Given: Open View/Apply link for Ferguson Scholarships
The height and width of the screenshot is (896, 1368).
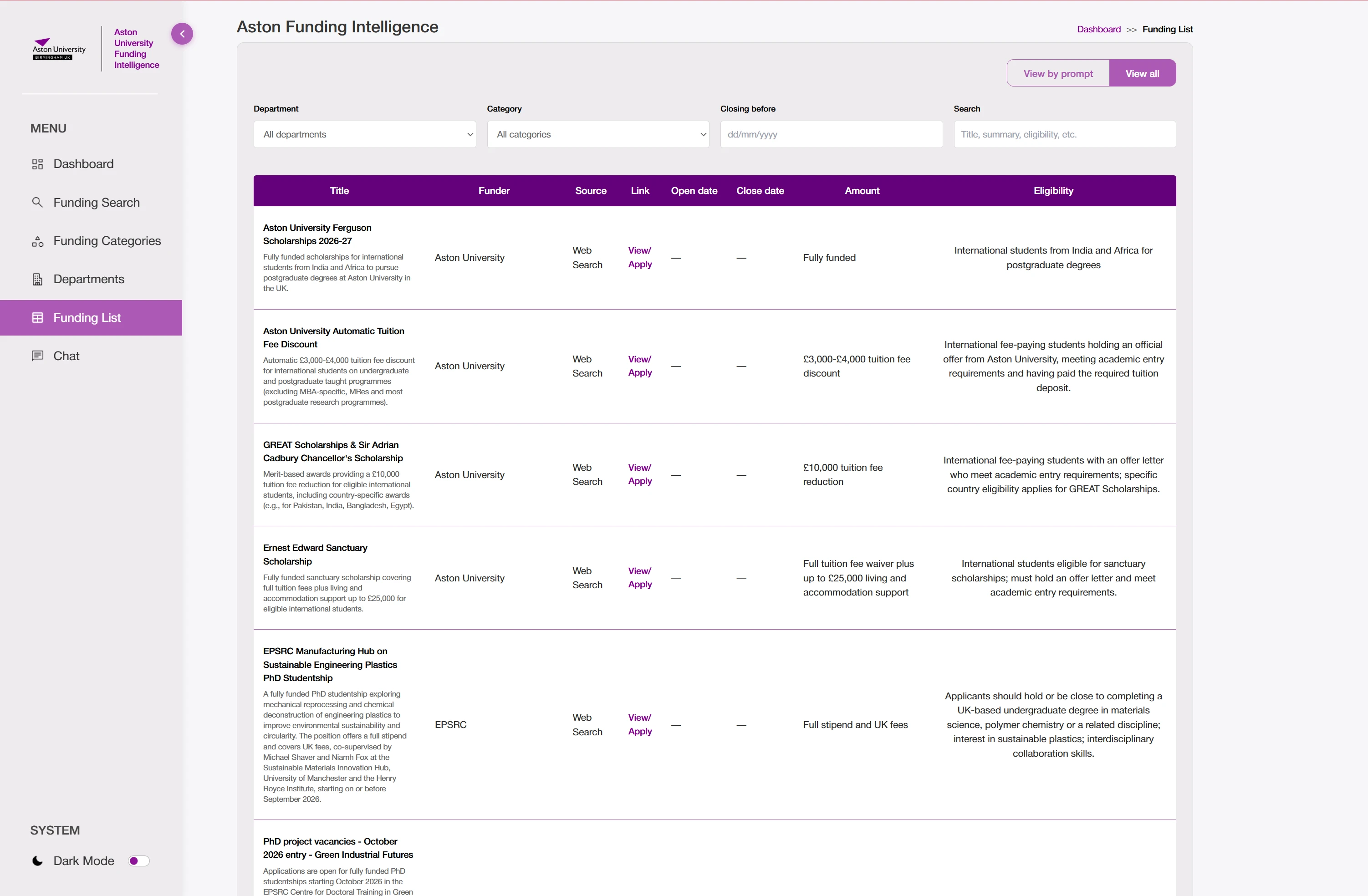Looking at the screenshot, I should tap(639, 258).
